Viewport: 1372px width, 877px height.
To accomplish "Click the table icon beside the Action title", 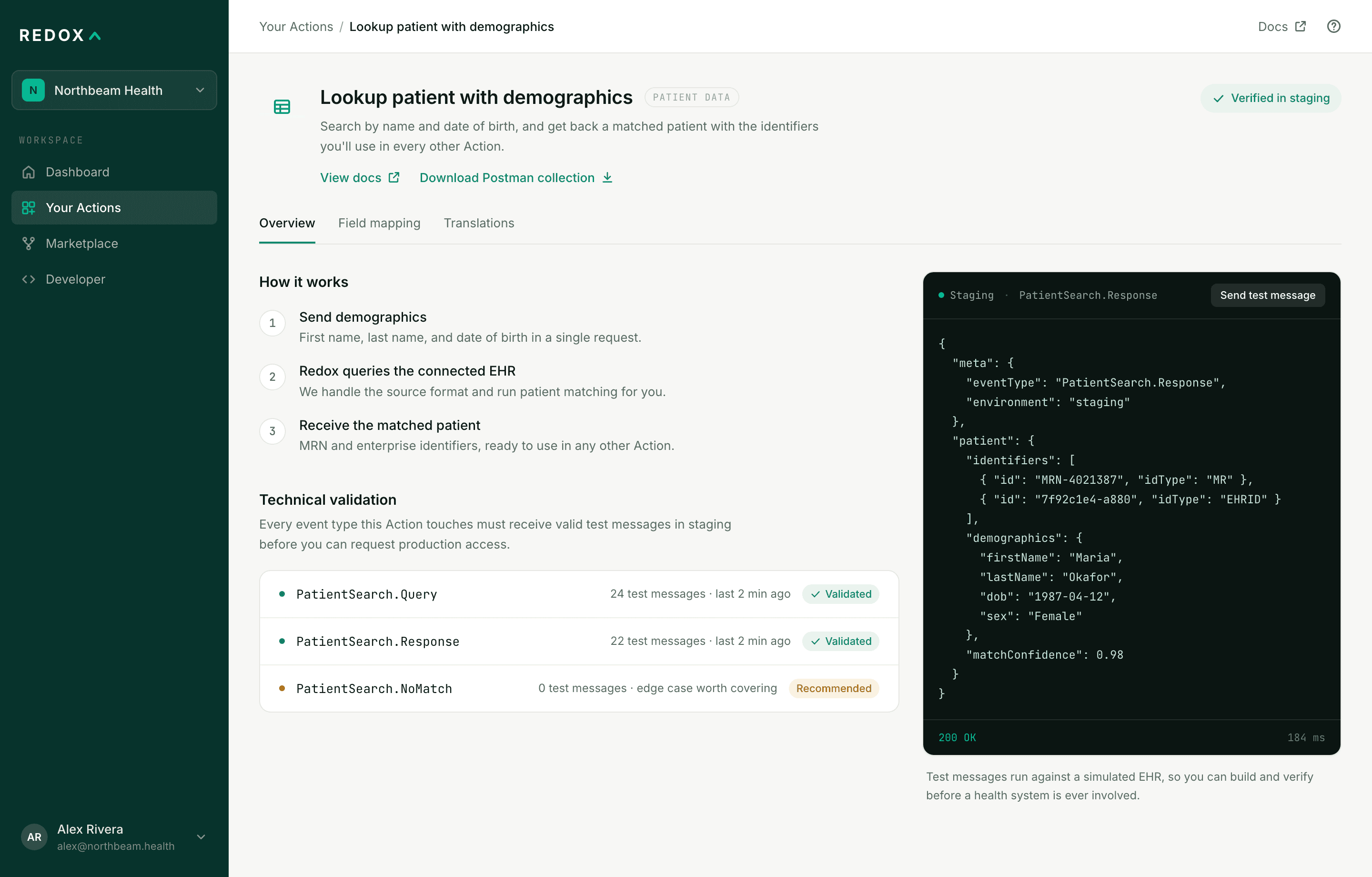I will click(282, 107).
